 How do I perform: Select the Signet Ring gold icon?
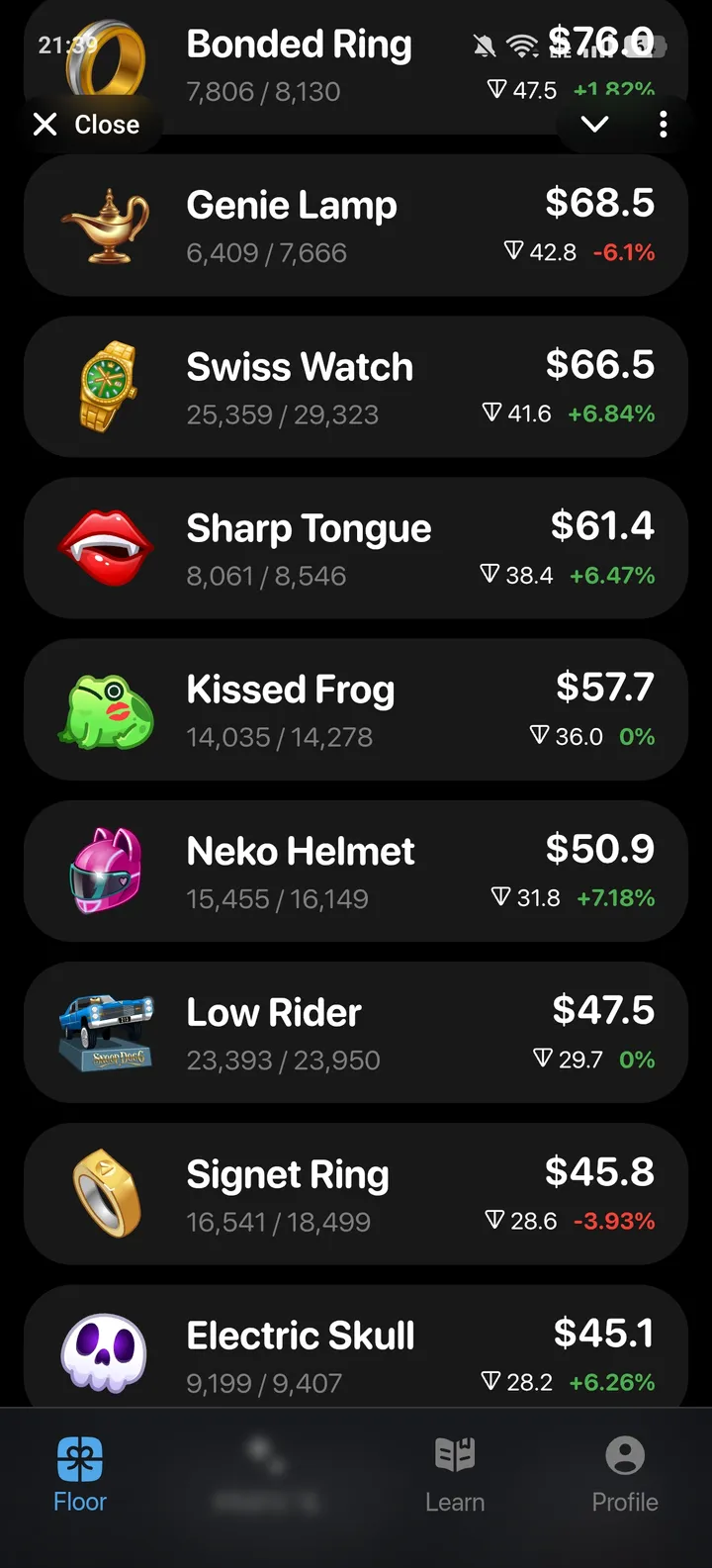[106, 1194]
